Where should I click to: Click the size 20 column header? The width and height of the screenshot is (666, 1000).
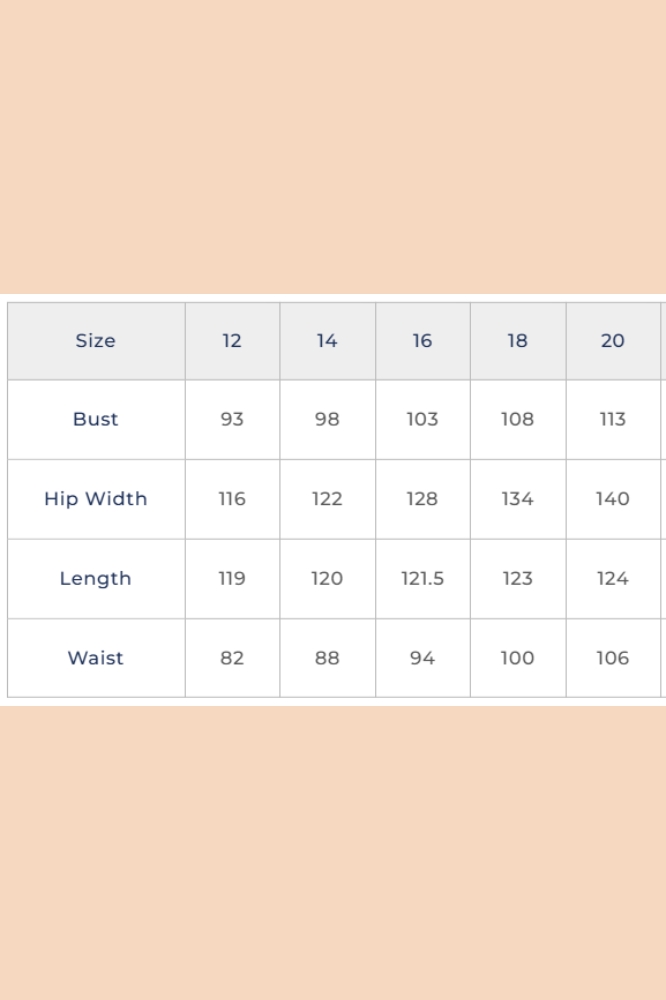pyautogui.click(x=612, y=341)
